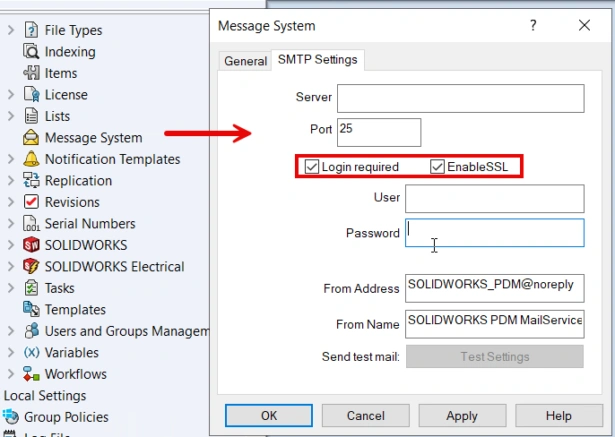This screenshot has height=437, width=615.
Task: Click the Indexing magnifier icon
Action: (x=30, y=52)
